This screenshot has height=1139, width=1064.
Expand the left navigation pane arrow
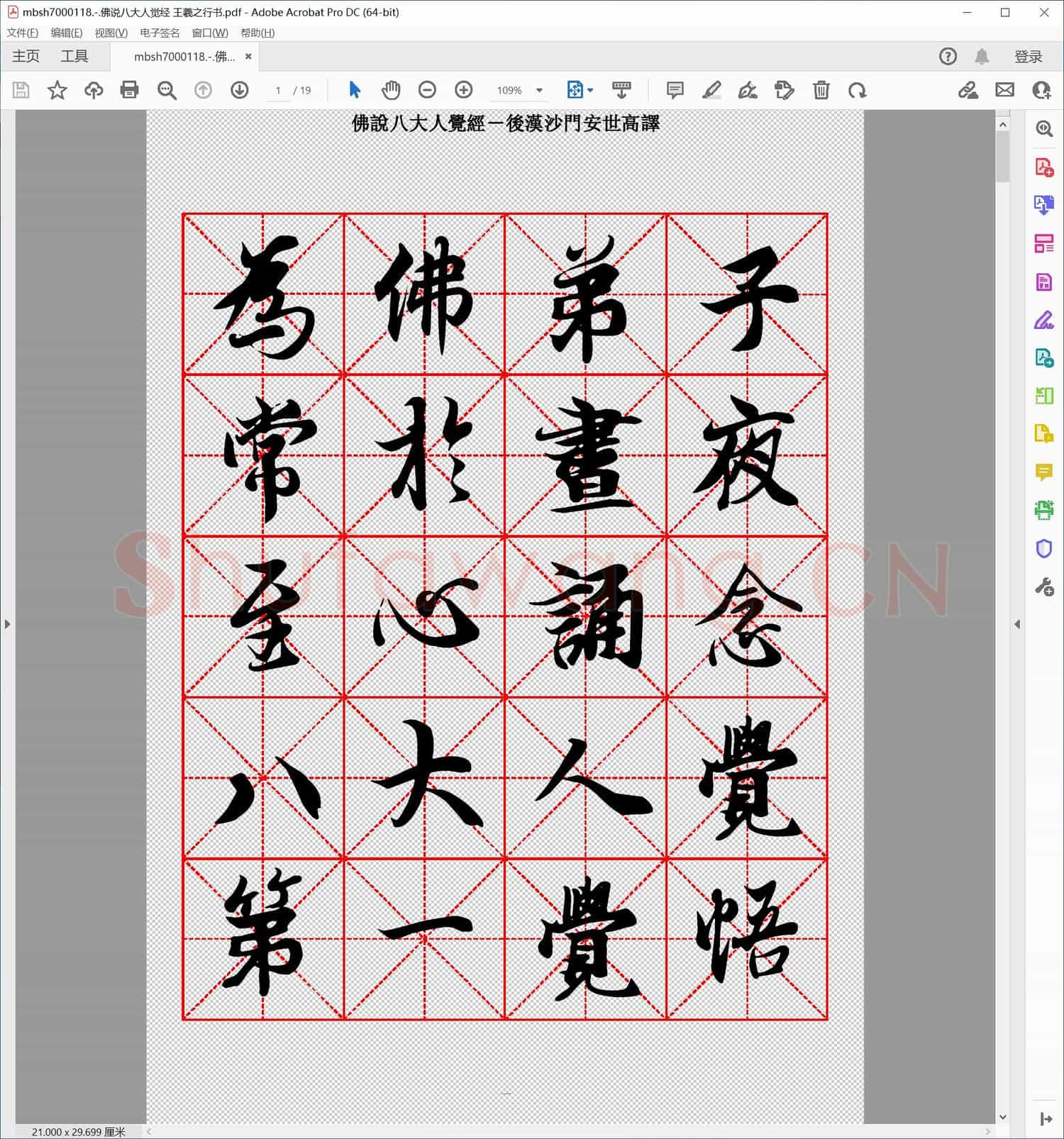coord(7,624)
